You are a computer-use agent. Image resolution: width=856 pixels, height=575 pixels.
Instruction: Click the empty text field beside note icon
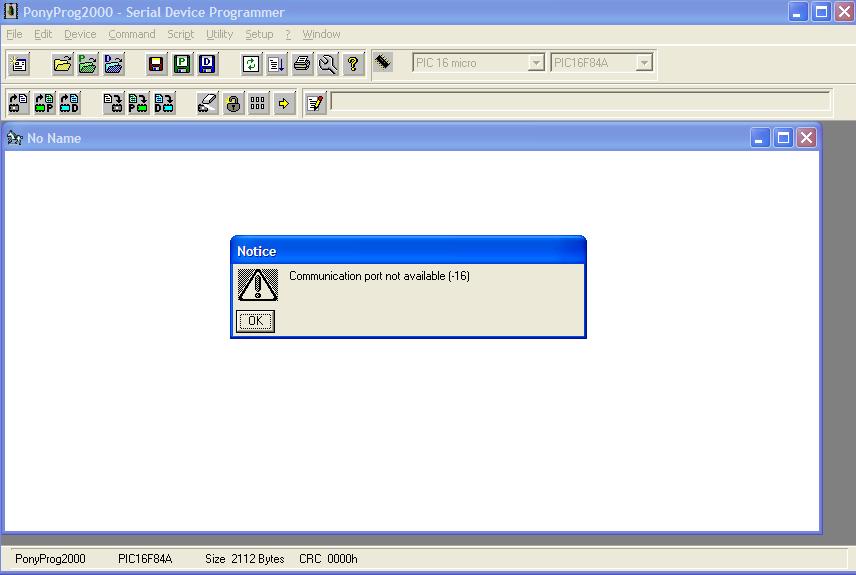[x=580, y=102]
